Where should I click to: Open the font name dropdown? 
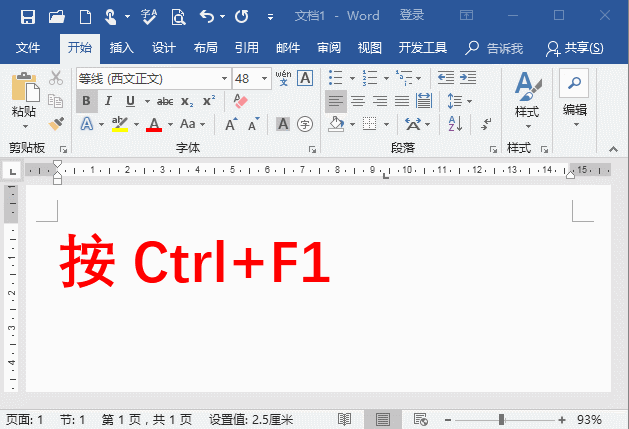click(224, 78)
